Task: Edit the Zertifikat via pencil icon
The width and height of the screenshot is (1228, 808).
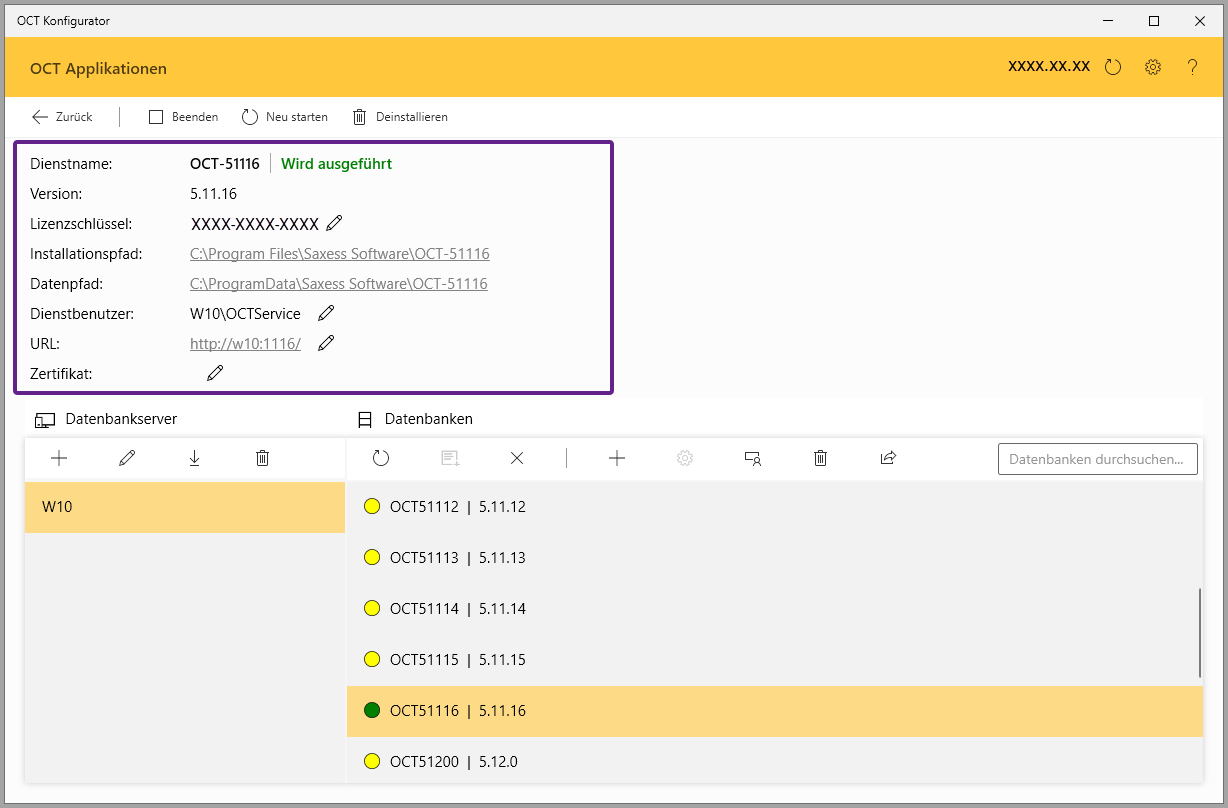Action: pos(215,373)
